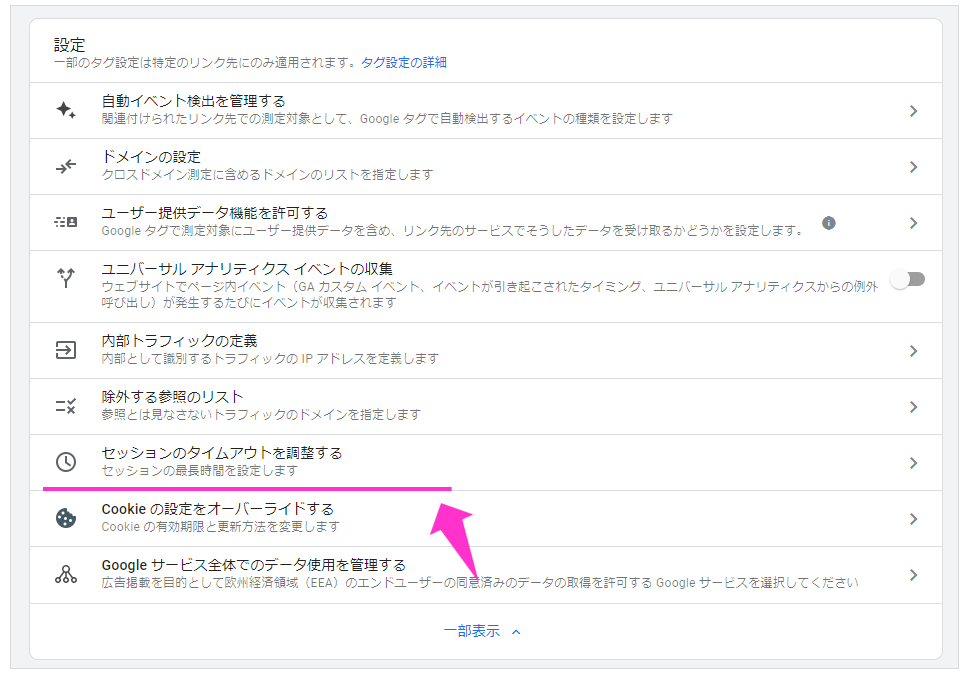Image resolution: width=967 pixels, height=678 pixels.
Task: Open Cookie の設定をオーバーライドする via chevron
Action: (913, 519)
